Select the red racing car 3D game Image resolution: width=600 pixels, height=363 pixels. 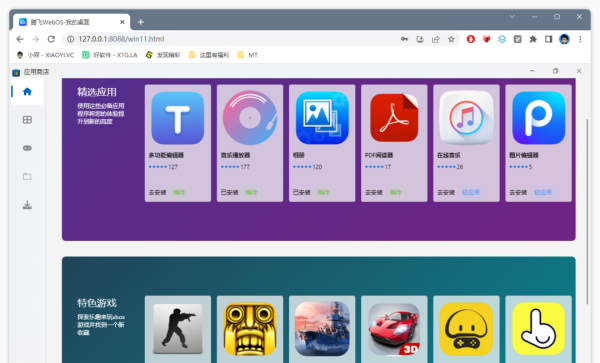(x=394, y=329)
